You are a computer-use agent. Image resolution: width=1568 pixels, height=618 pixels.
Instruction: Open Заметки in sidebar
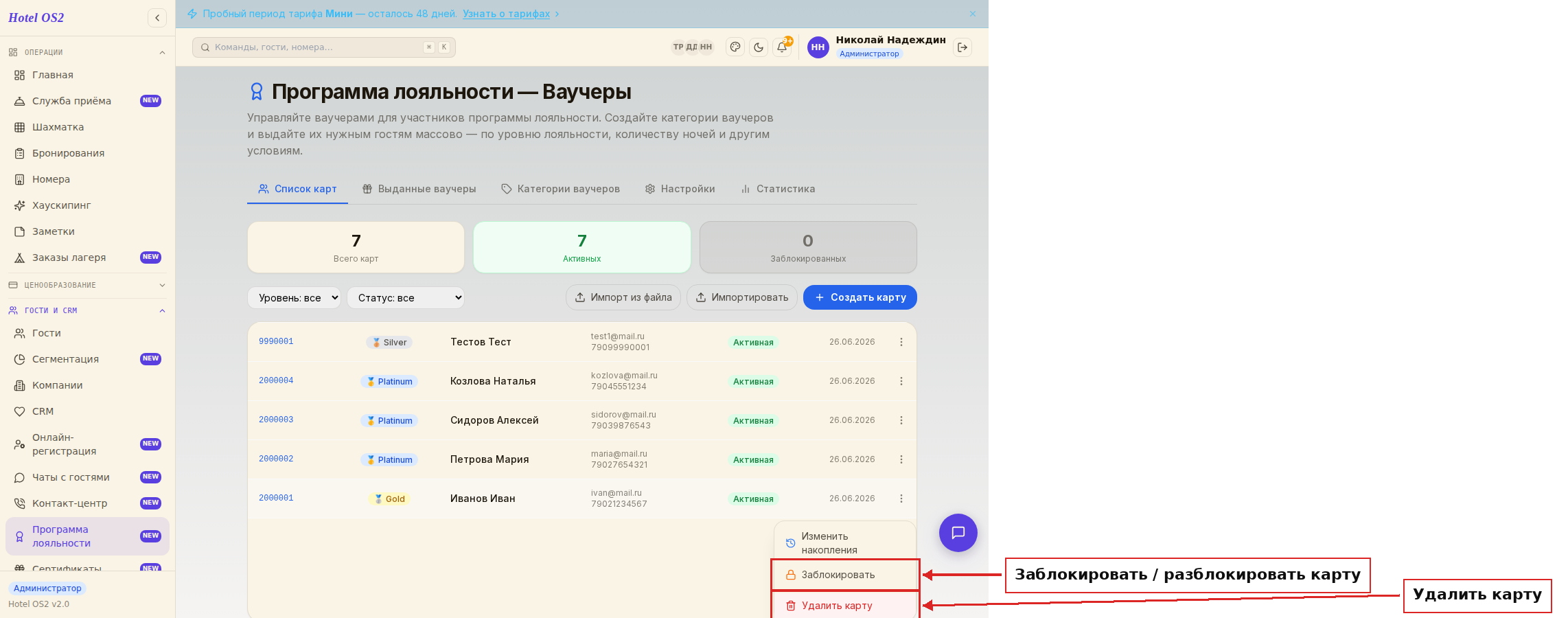click(87, 231)
